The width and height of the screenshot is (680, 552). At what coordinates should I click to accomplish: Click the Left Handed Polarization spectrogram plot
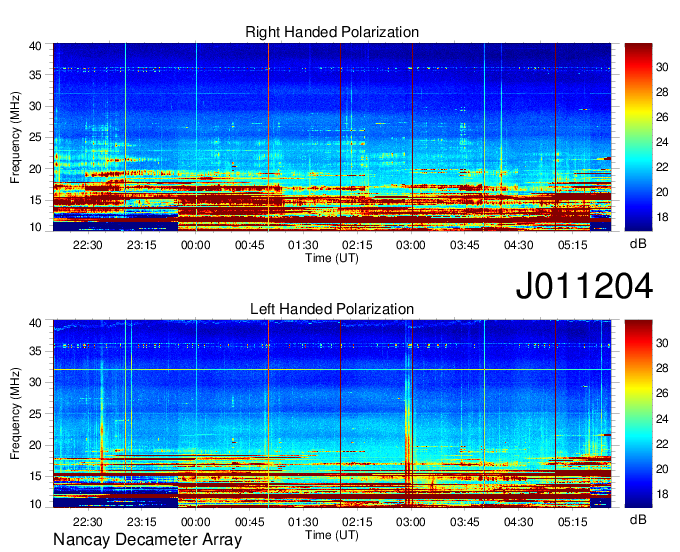click(x=332, y=414)
